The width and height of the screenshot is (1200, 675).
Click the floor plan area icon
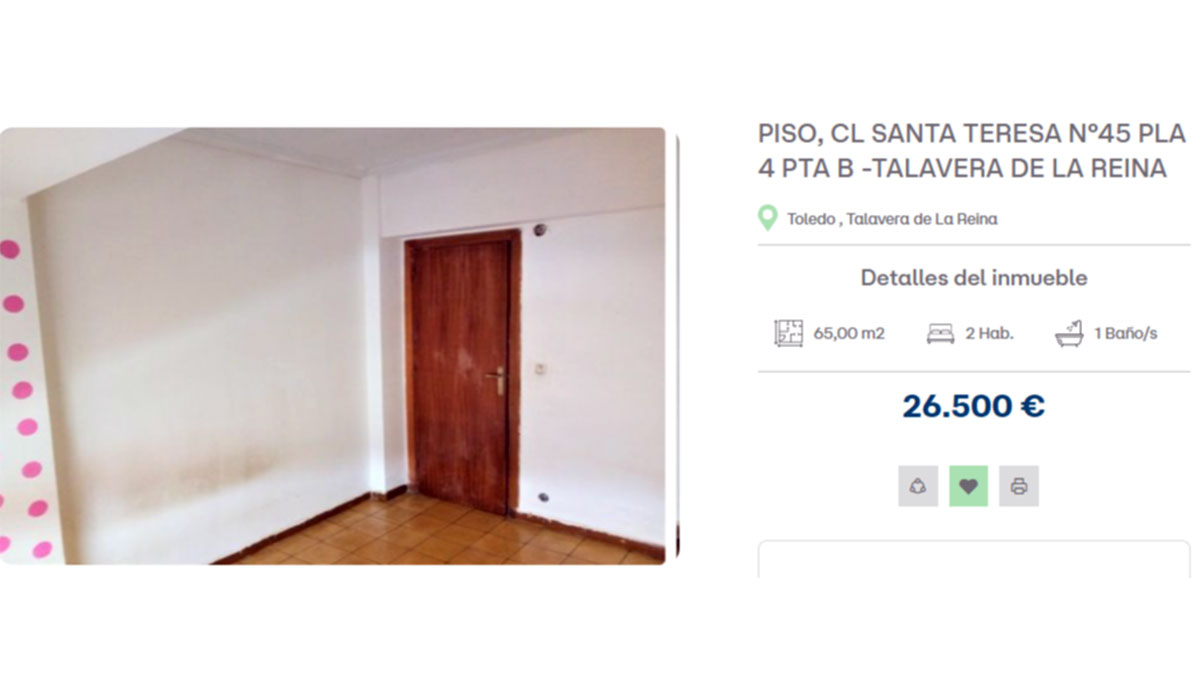[x=789, y=333]
